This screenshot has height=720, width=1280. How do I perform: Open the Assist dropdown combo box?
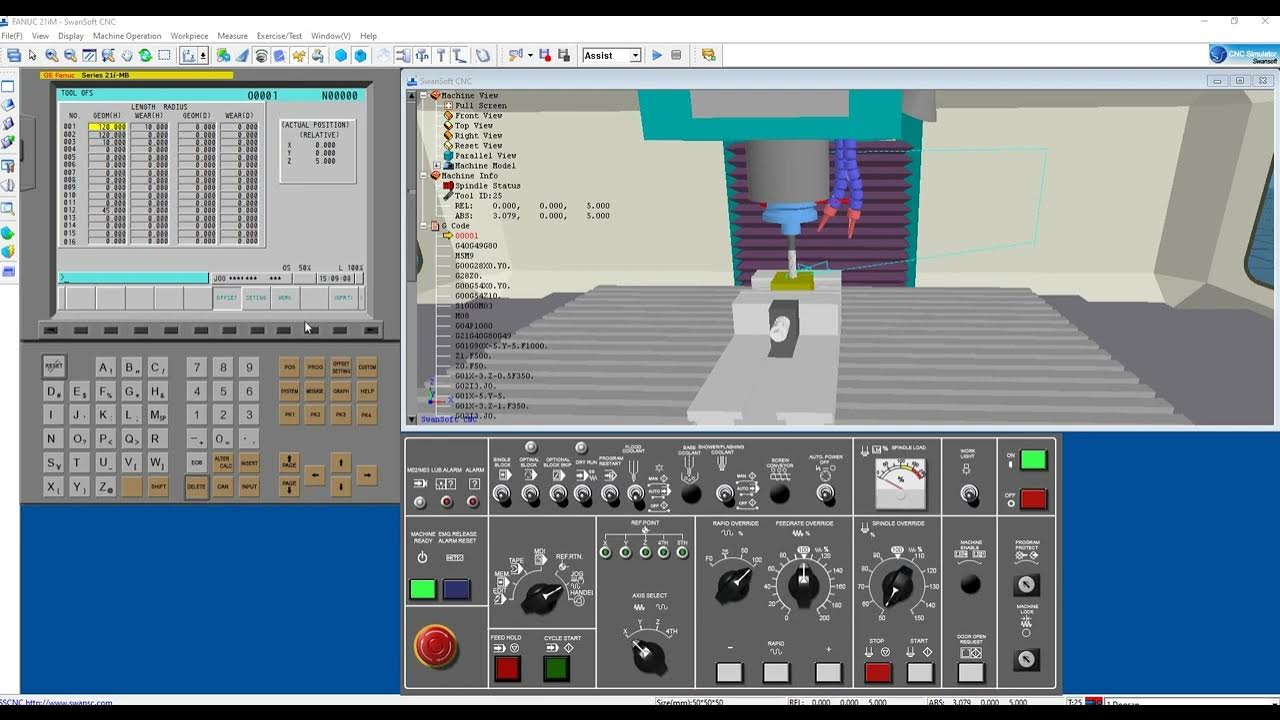[636, 56]
